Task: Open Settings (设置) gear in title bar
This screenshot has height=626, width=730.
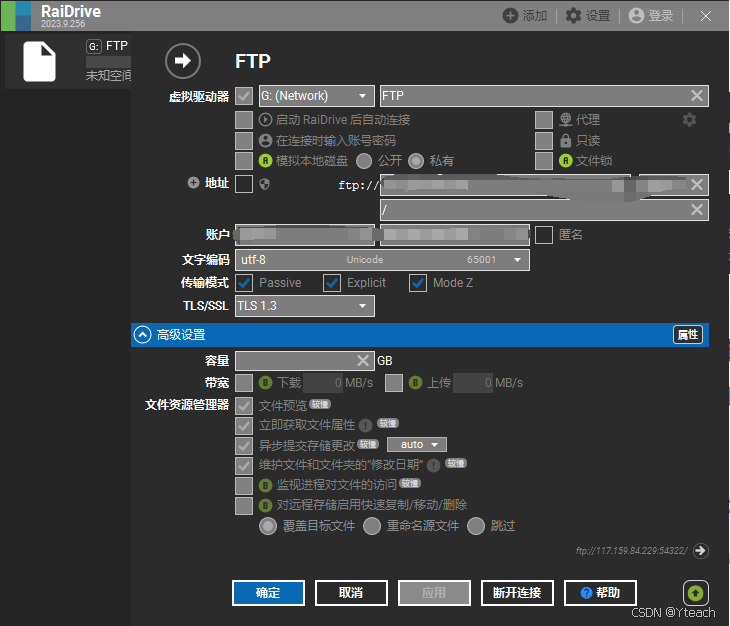Action: pyautogui.click(x=573, y=16)
